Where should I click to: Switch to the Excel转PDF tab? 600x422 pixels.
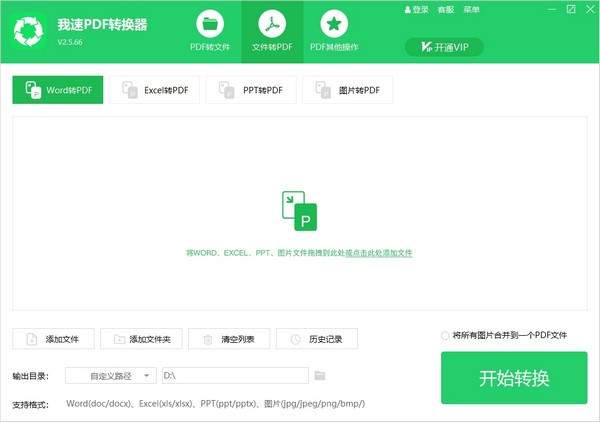click(x=155, y=90)
